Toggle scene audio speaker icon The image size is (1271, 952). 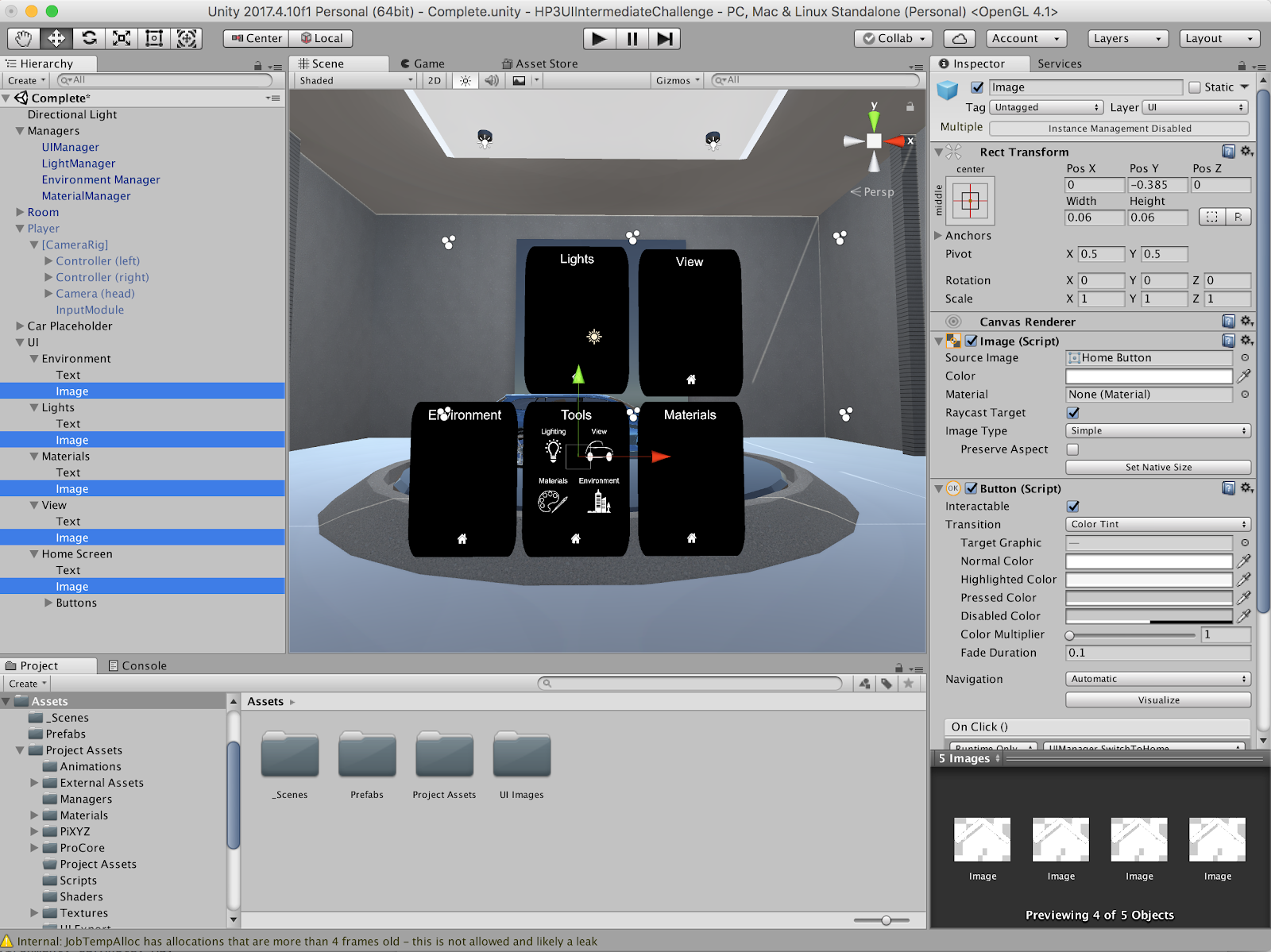(x=492, y=80)
